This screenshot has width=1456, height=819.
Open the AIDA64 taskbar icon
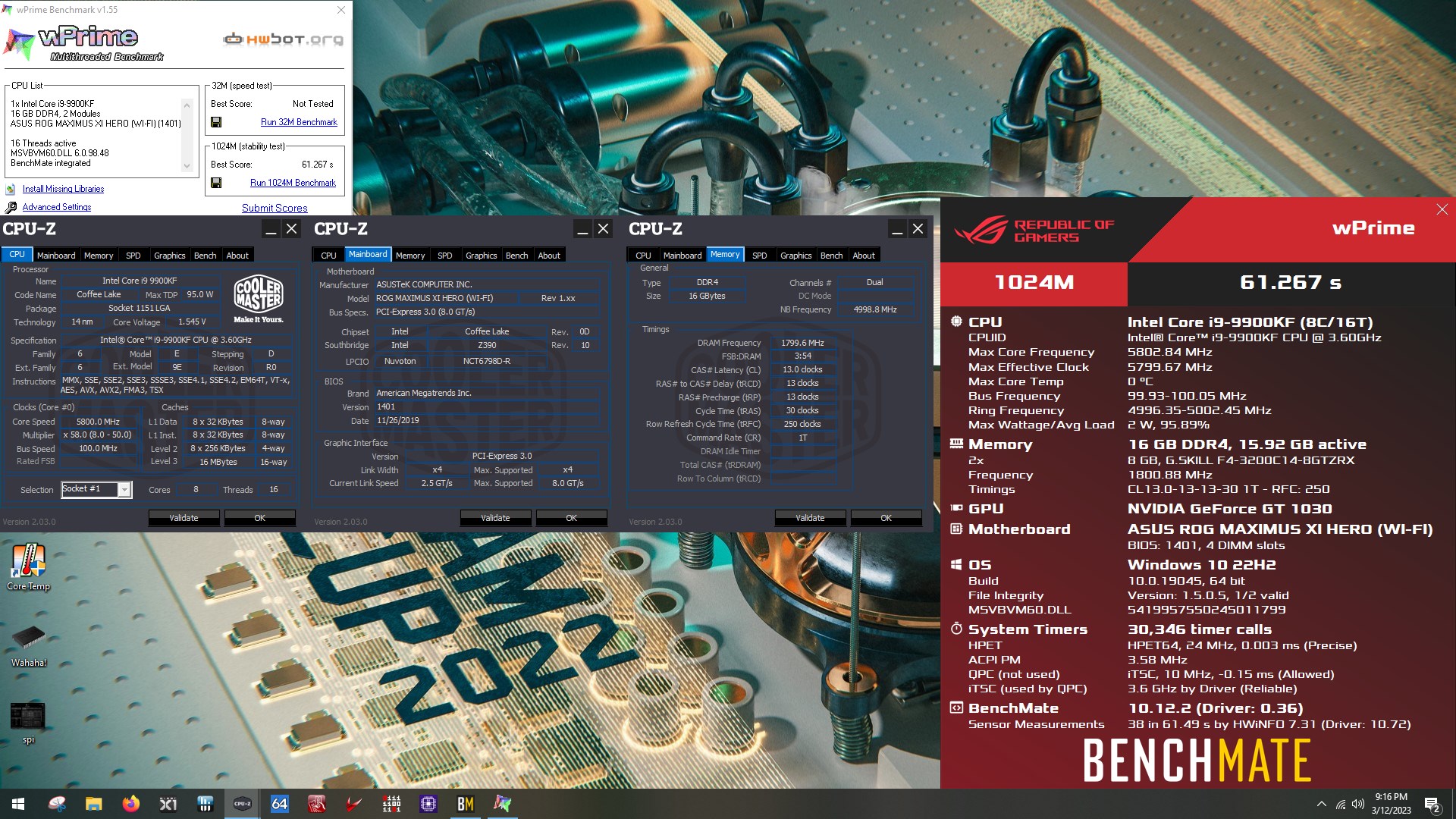coord(279,804)
